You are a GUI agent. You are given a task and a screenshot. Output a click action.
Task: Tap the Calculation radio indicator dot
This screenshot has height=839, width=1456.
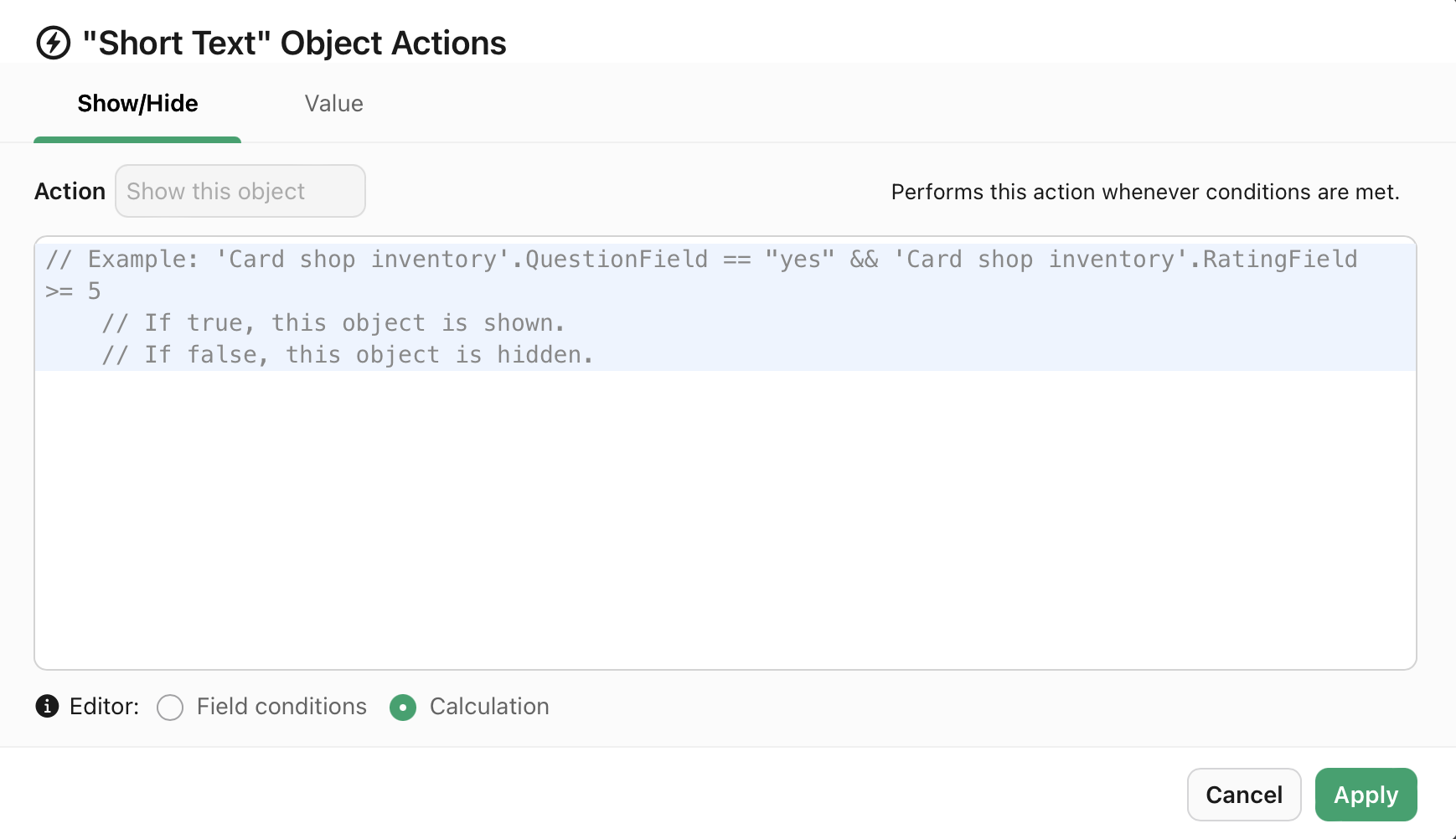403,708
